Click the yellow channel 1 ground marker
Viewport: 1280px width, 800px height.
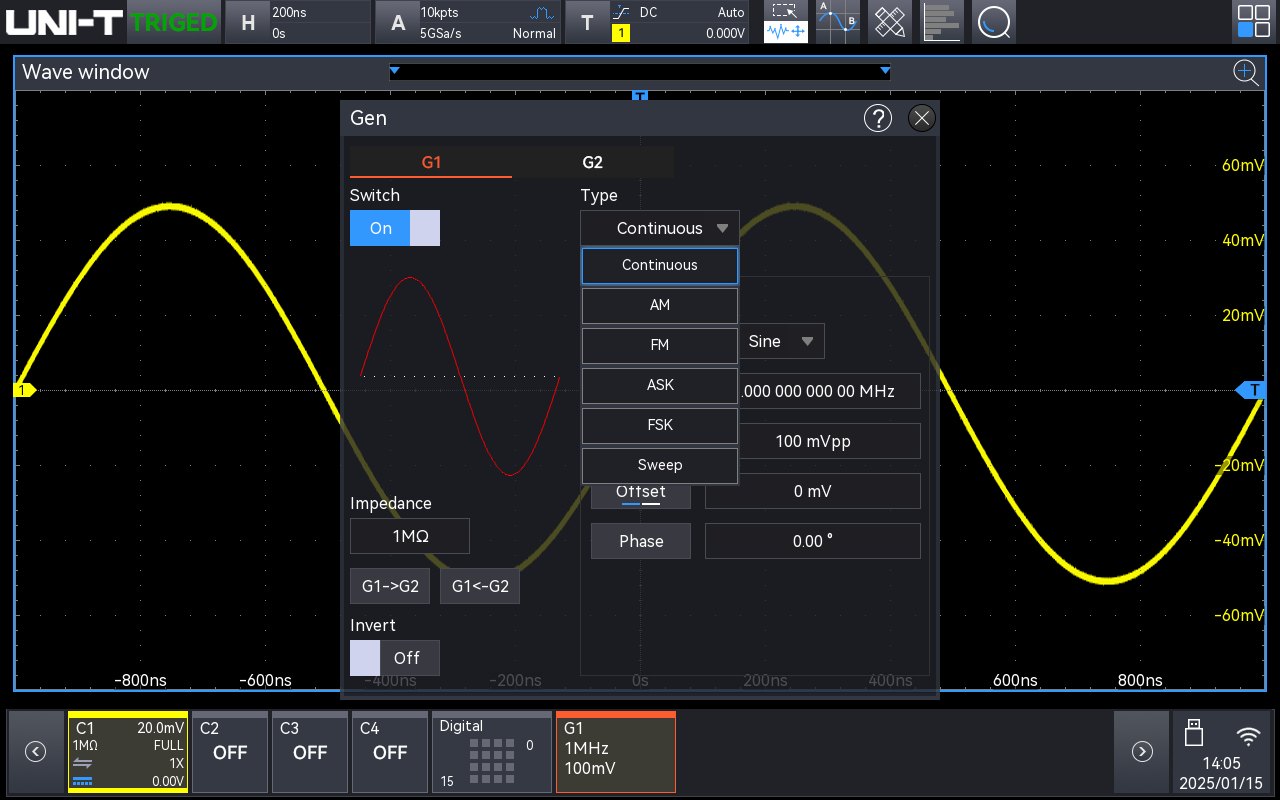[24, 390]
